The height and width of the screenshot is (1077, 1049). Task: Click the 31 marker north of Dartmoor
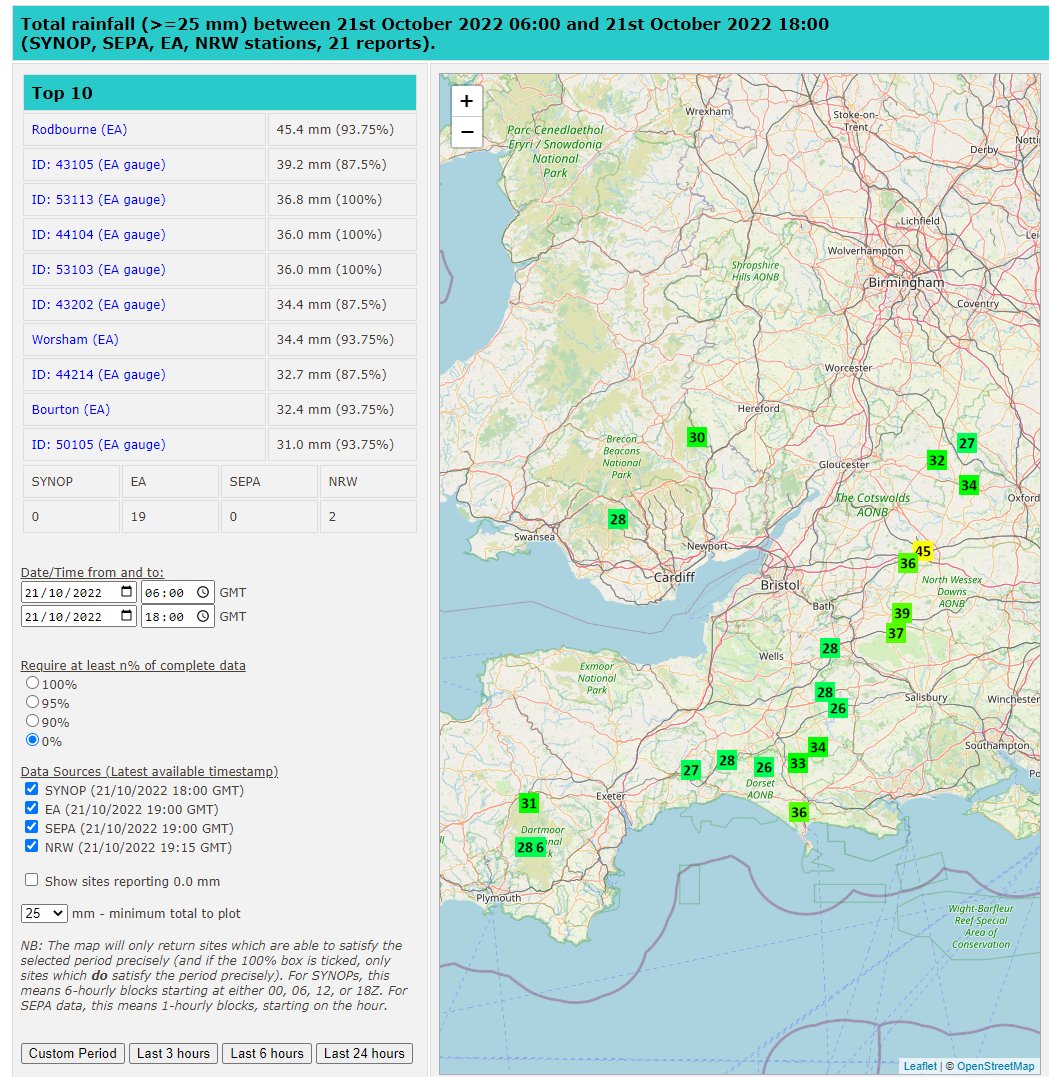click(x=528, y=803)
